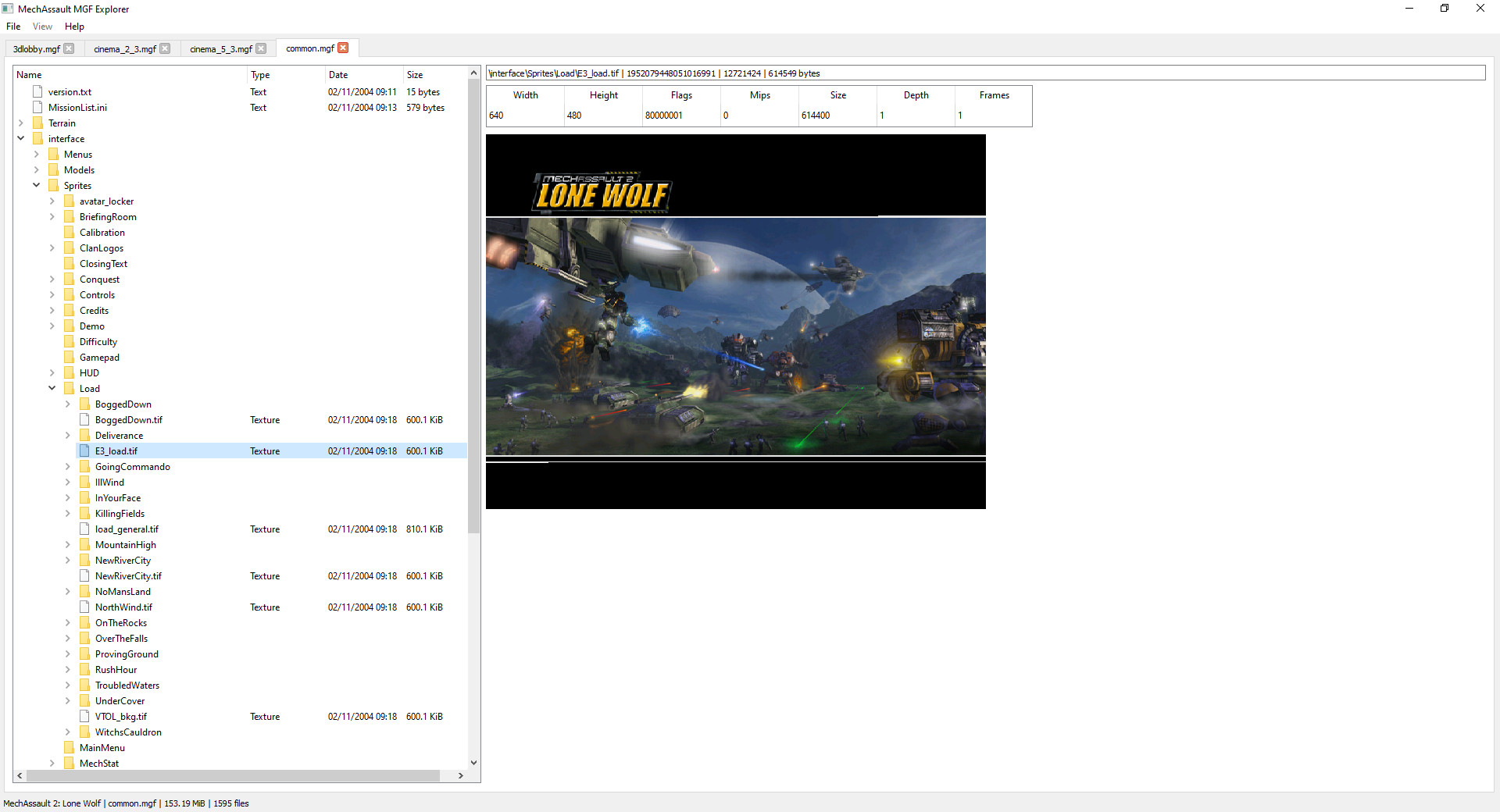Sort the file list by Name column
This screenshot has height=812, width=1500.
(x=130, y=75)
